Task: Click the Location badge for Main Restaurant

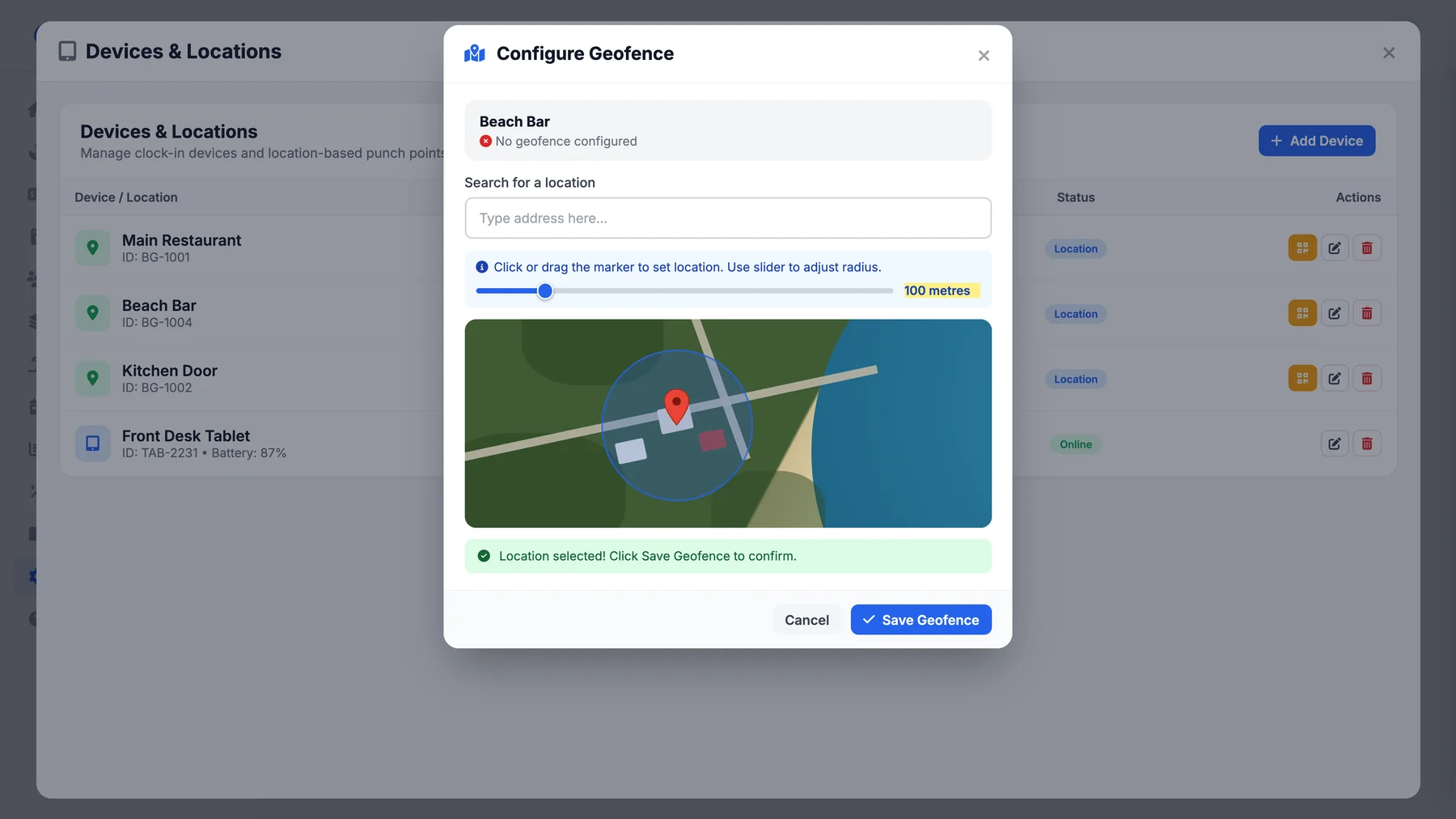Action: coord(1076,248)
